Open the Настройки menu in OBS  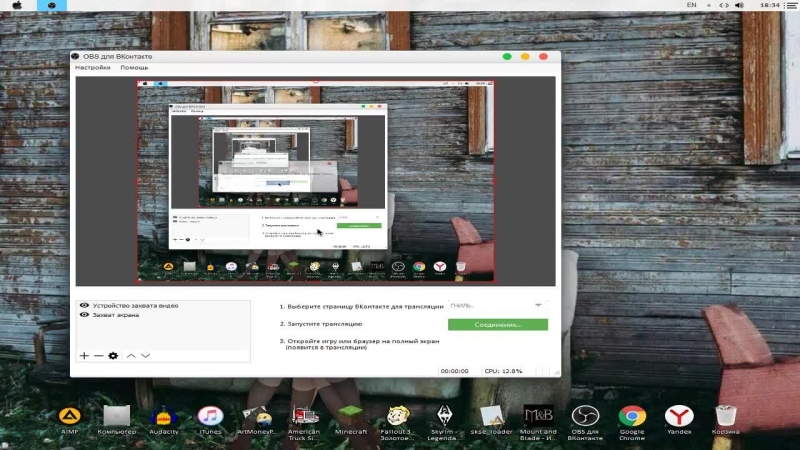93,67
